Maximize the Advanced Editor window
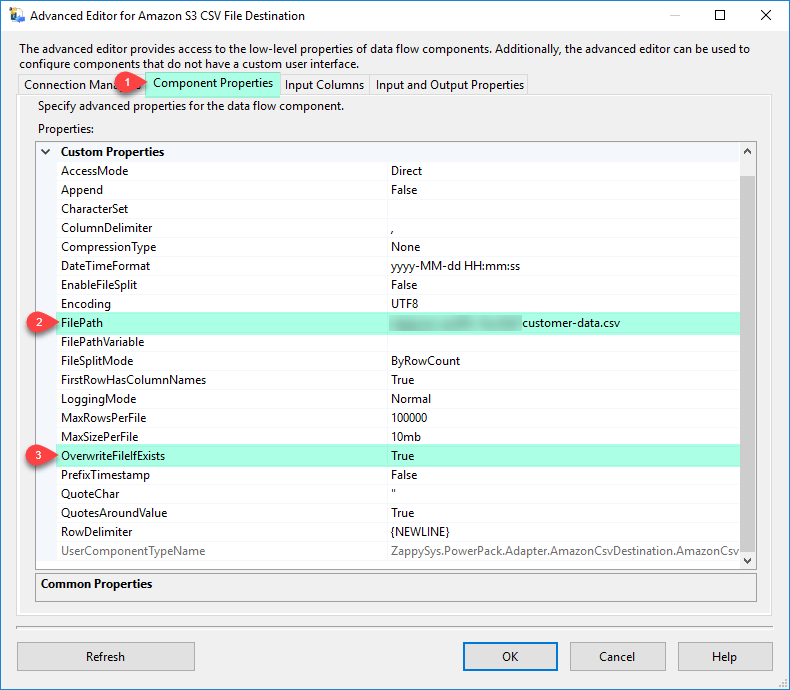 [720, 15]
